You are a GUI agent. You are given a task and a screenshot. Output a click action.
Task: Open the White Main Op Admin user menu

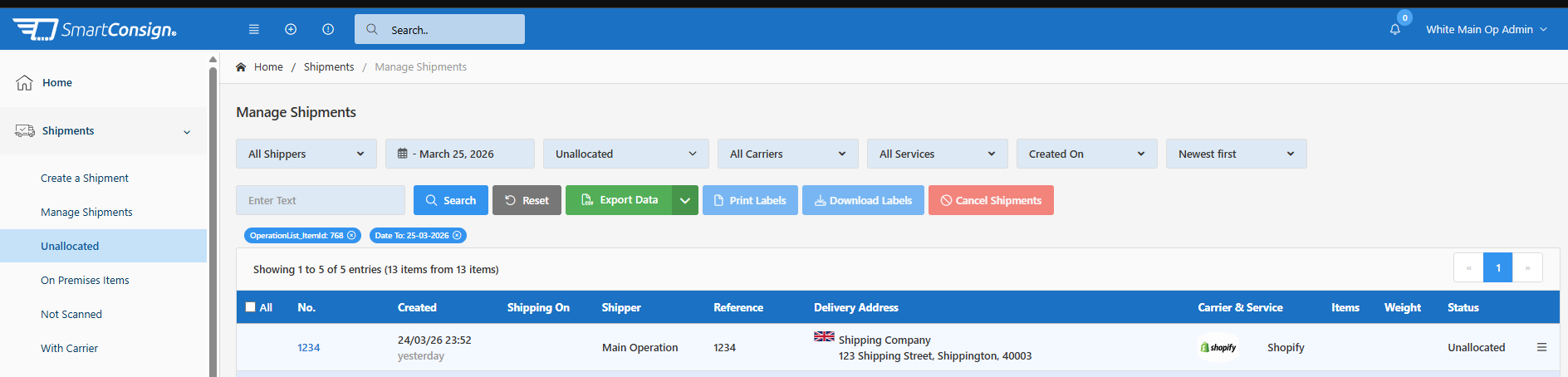point(1487,29)
